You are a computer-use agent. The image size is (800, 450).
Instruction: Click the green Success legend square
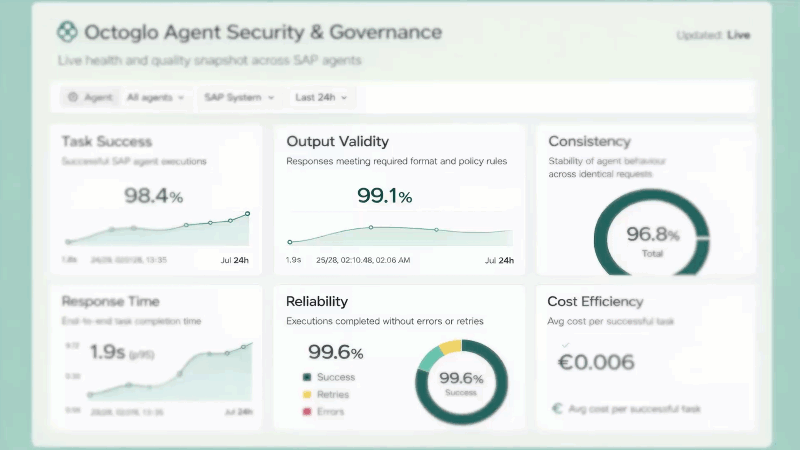[307, 377]
